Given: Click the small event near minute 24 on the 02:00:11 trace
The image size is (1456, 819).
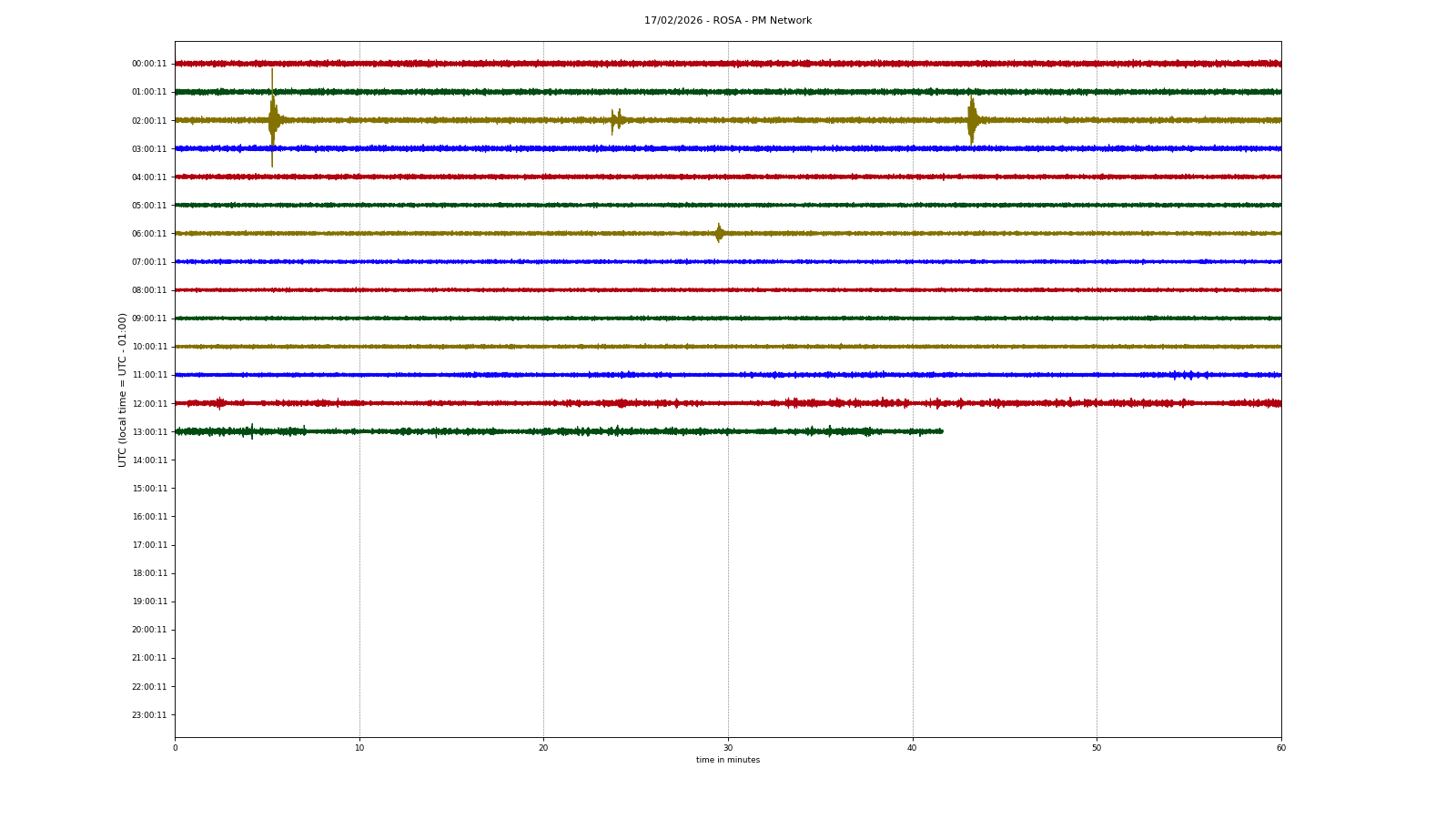Looking at the screenshot, I should pos(616,120).
